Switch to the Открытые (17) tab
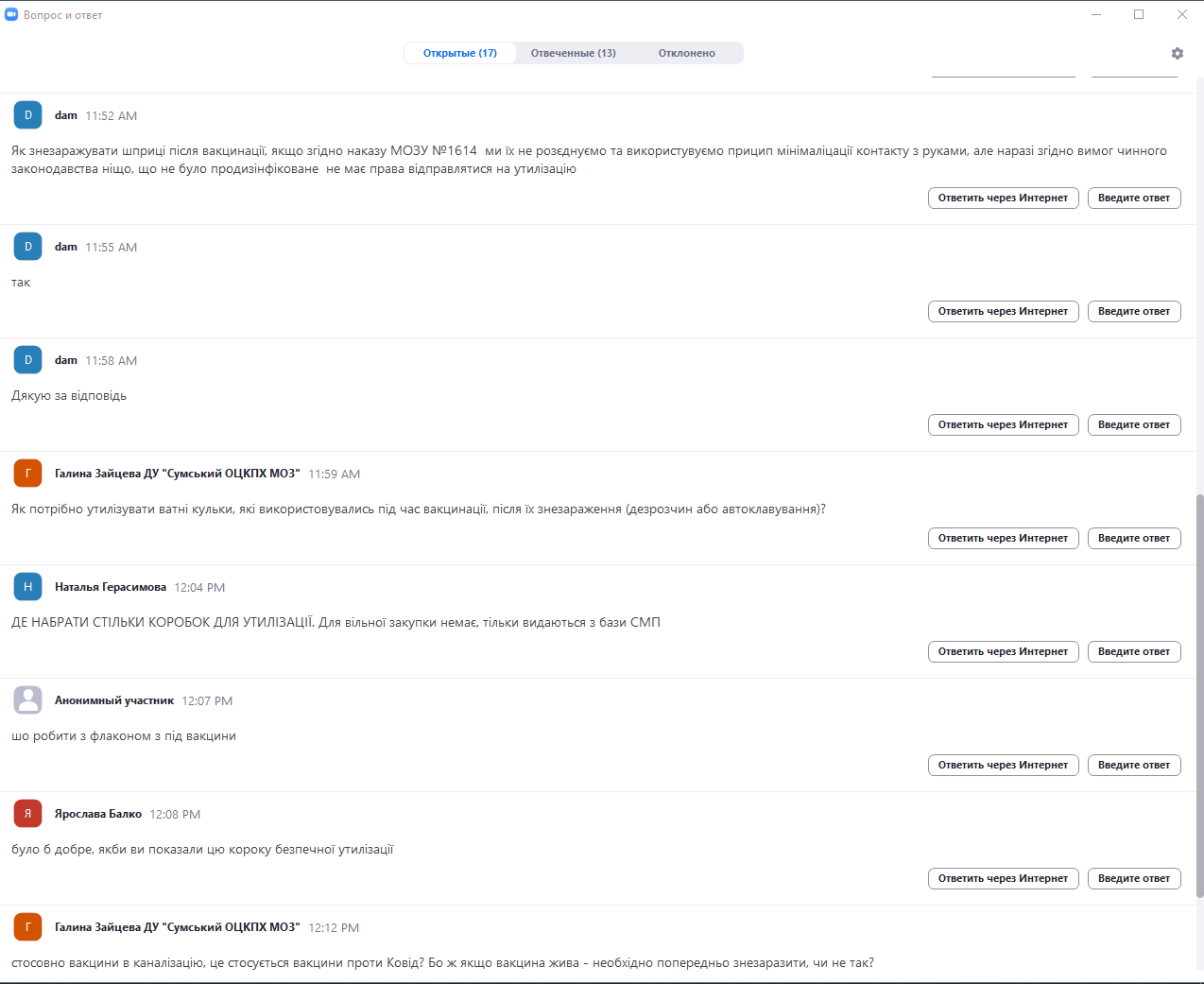The height and width of the screenshot is (984, 1204). click(460, 54)
